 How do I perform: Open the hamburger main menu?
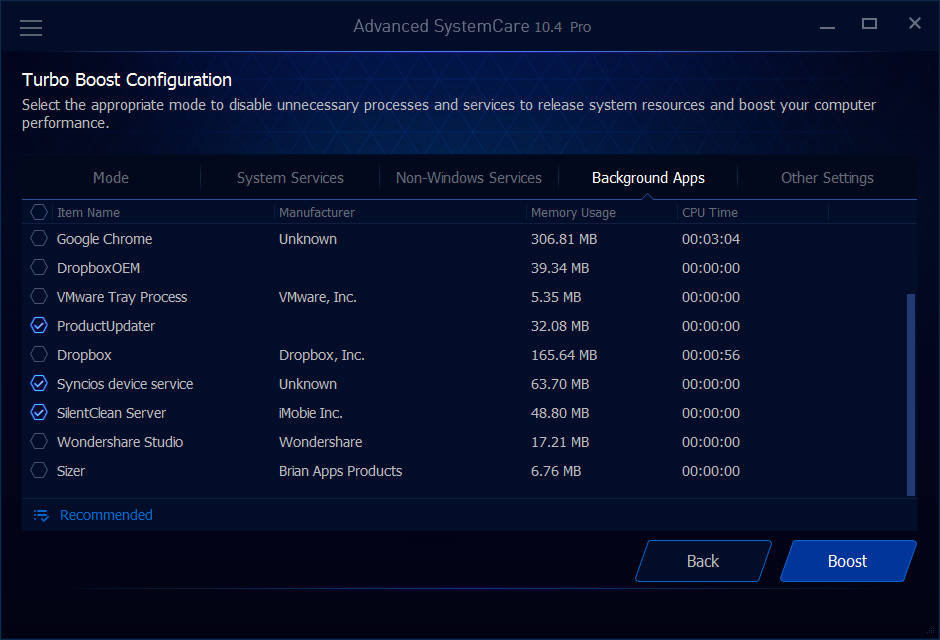tap(31, 28)
